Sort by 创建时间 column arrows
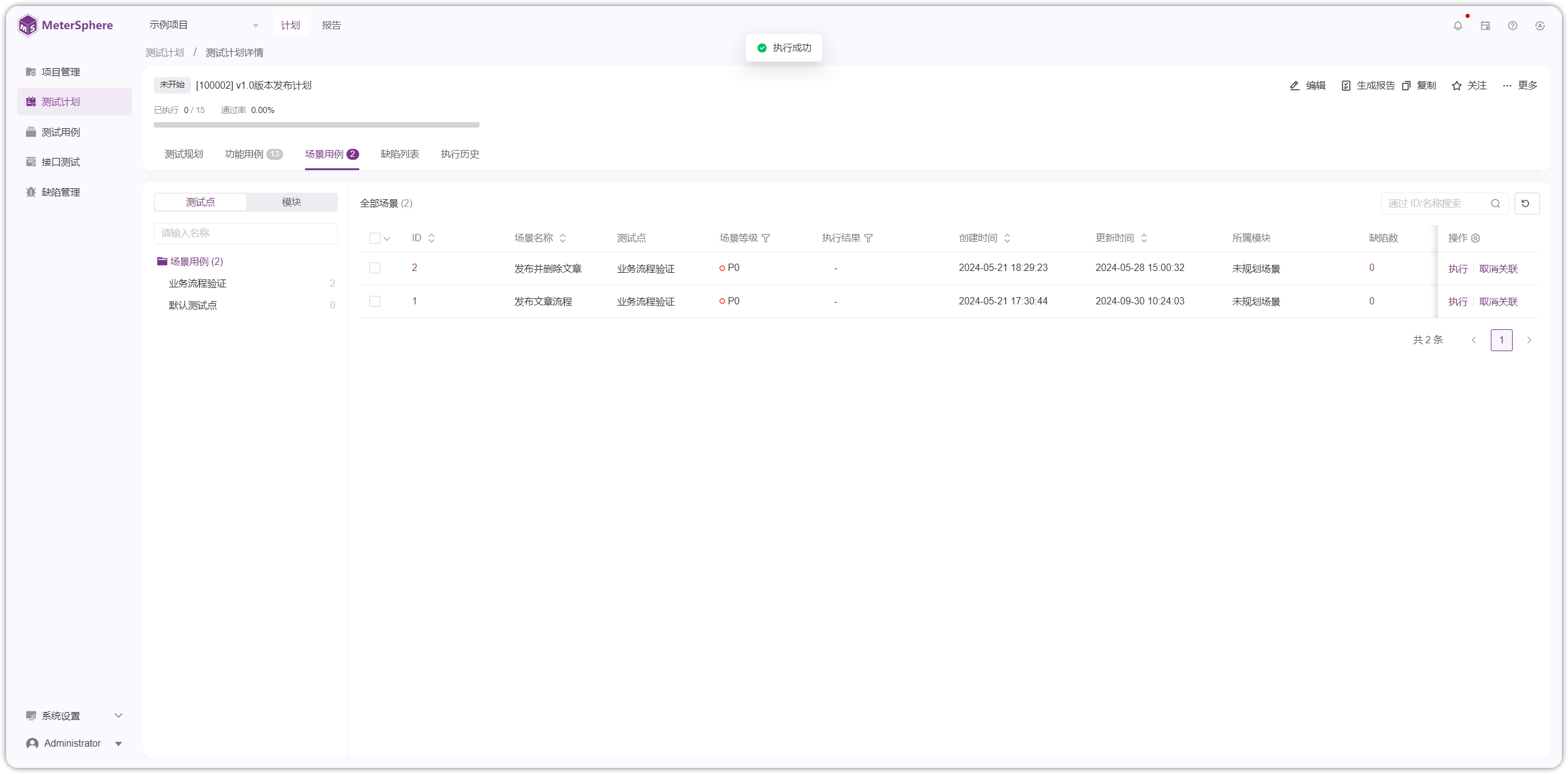 point(1008,238)
